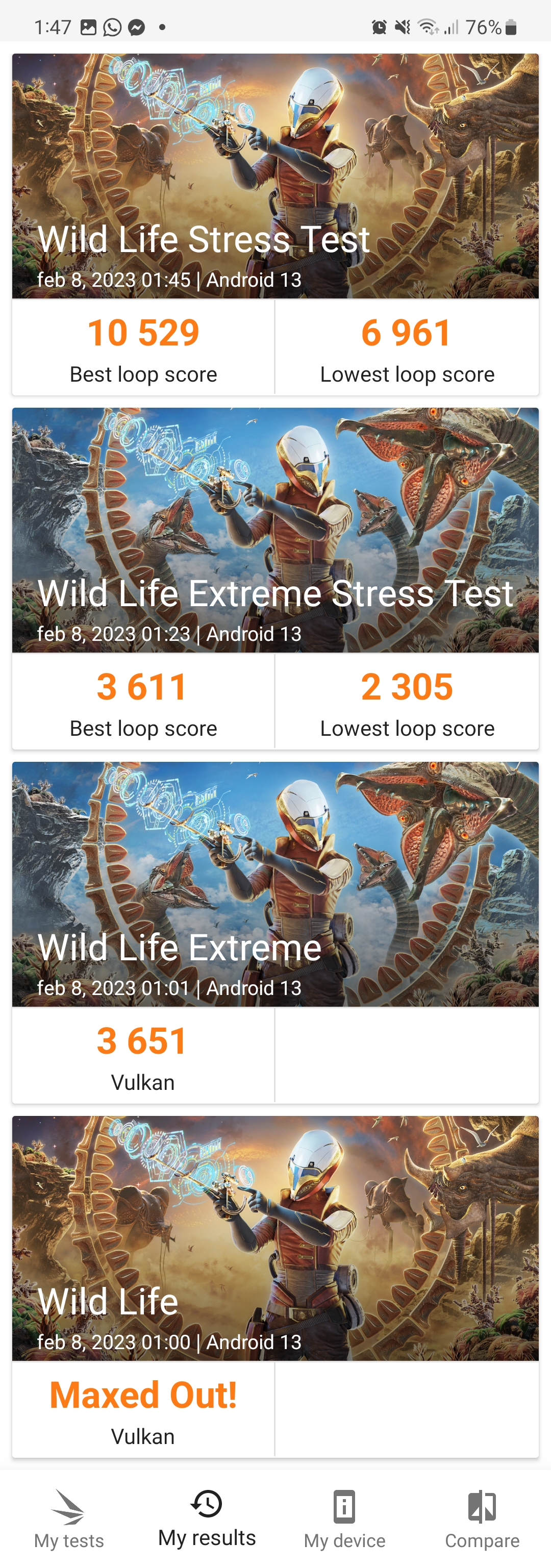Open the My device info icon

click(344, 1507)
